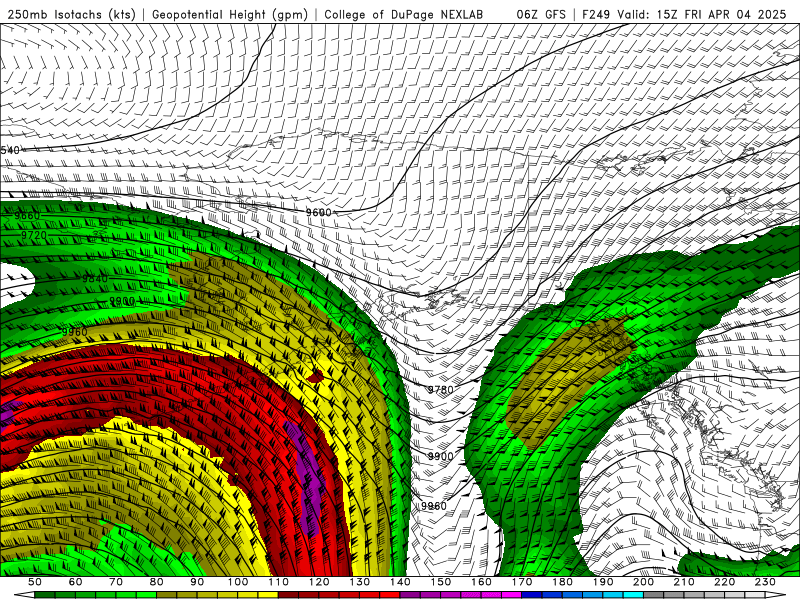800x600 pixels.
Task: Click the 210 kt color scale label
Action: tap(684, 582)
